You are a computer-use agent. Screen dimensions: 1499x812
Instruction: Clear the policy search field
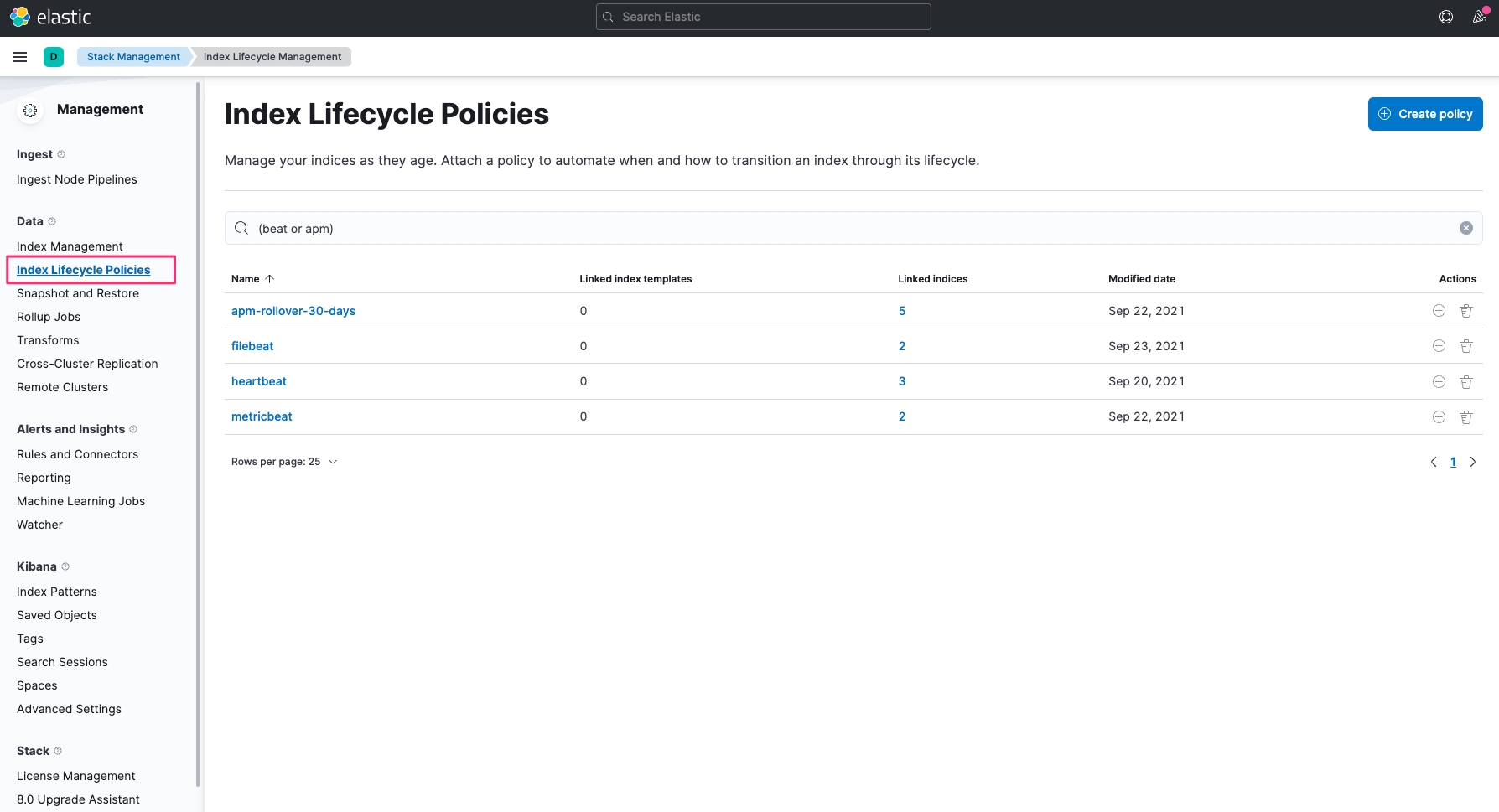1466,228
